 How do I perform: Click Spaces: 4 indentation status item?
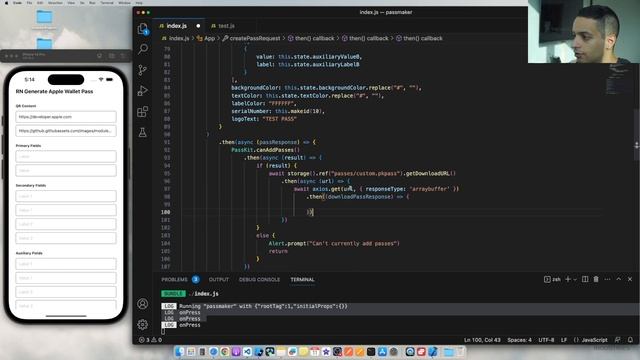[519, 340]
